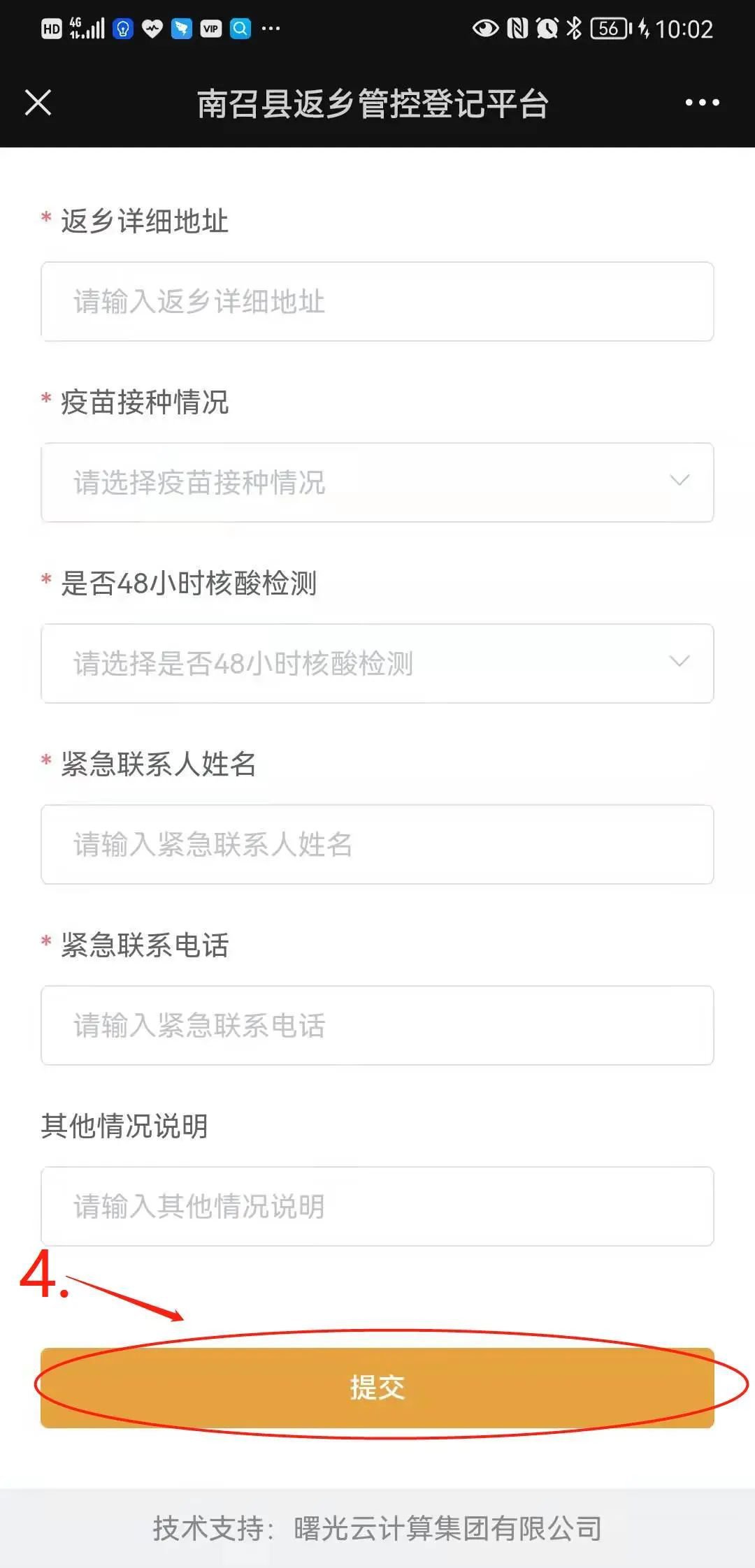Tap the Bluetooth status icon

coord(574,28)
